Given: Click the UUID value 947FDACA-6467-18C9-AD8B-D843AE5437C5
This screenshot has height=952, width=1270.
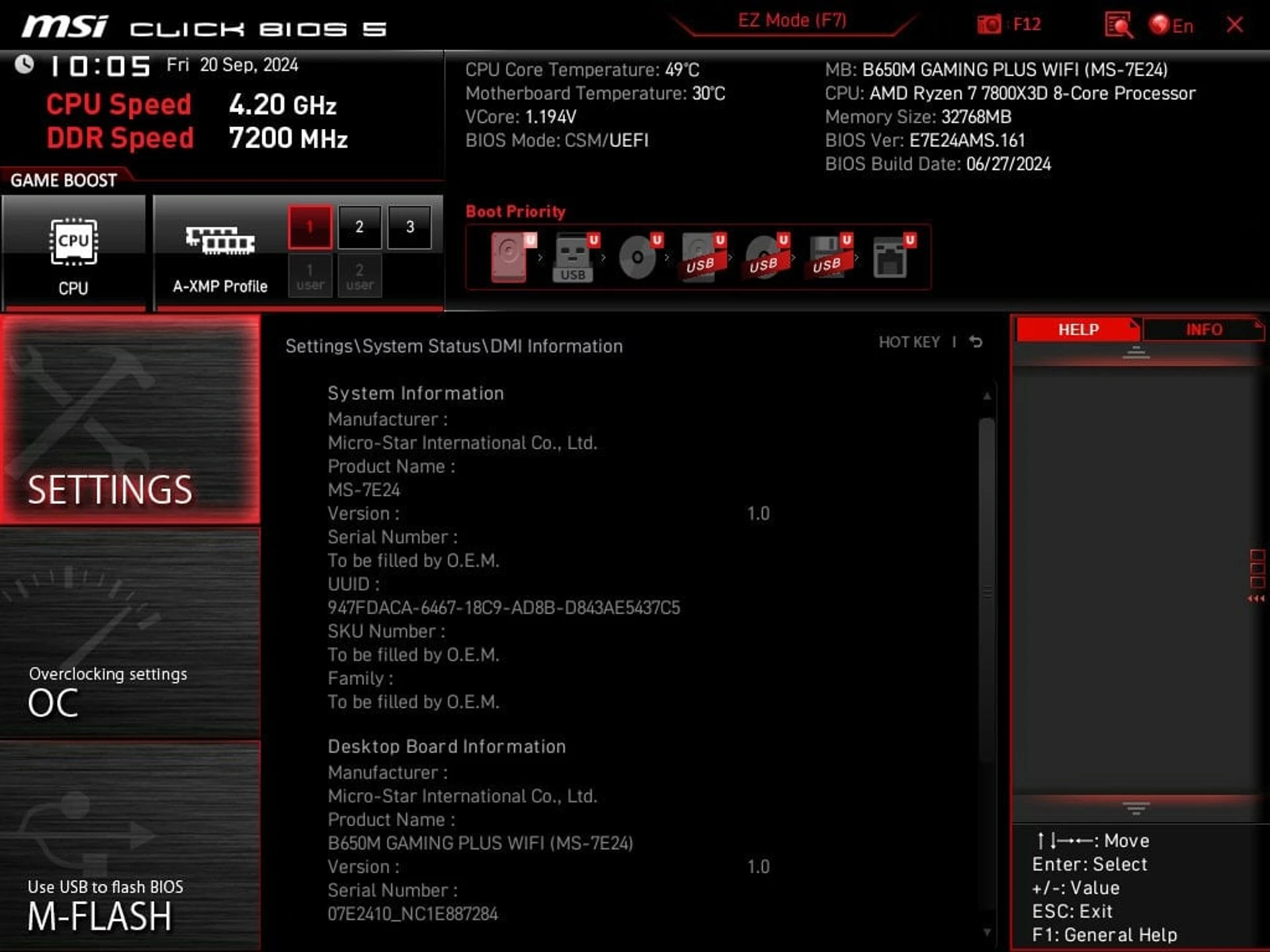Looking at the screenshot, I should pyautogui.click(x=503, y=608).
